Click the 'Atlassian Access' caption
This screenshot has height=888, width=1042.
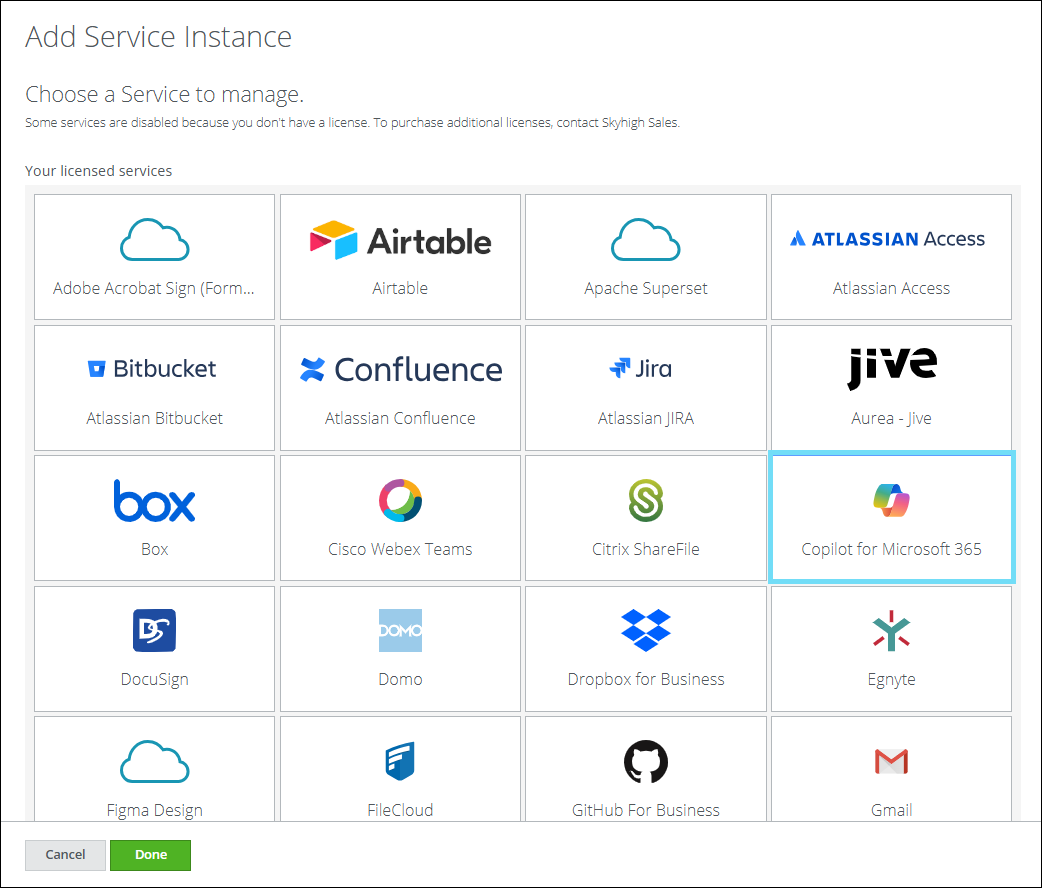891,288
